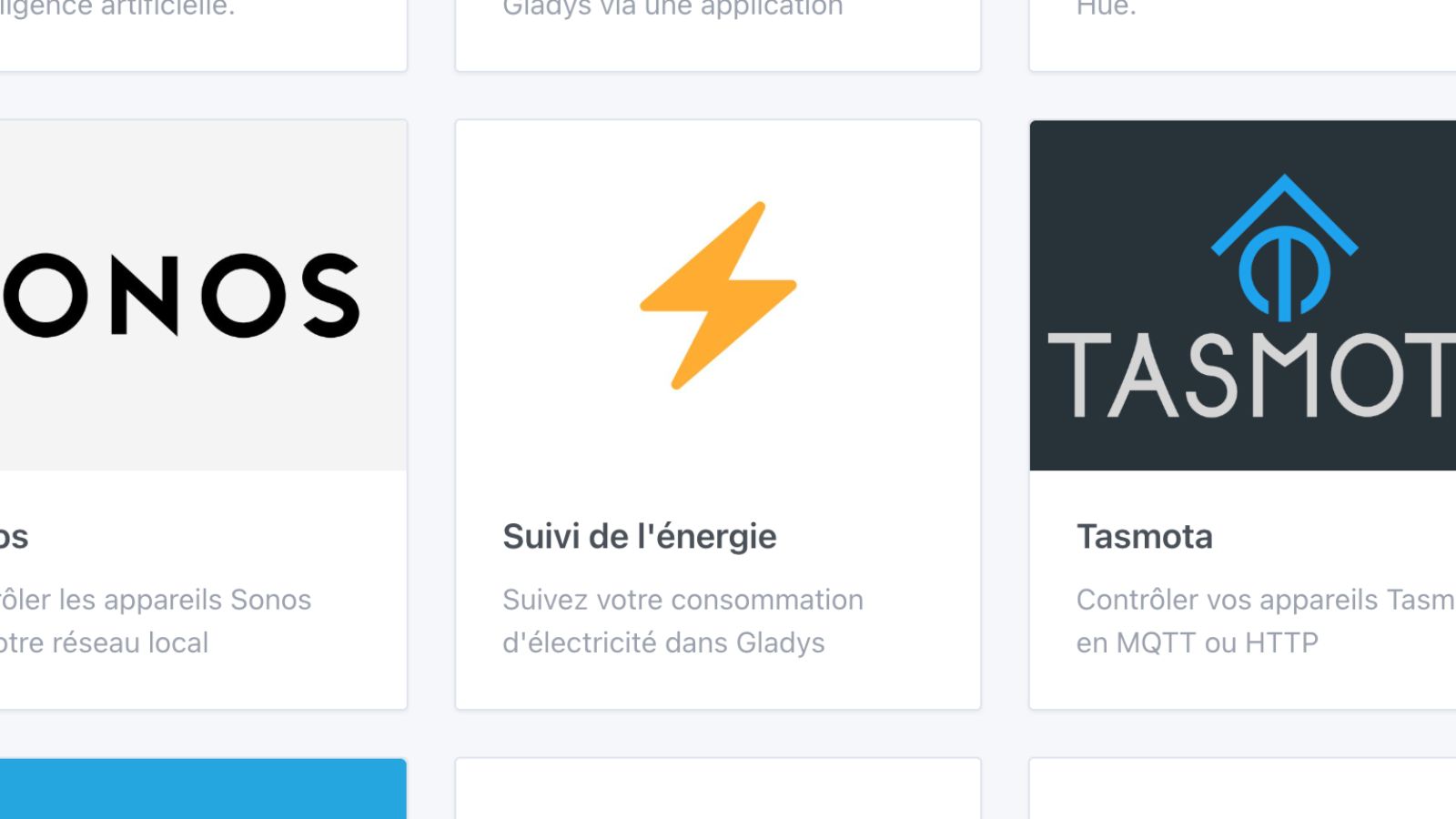The height and width of the screenshot is (819, 1456).
Task: Open the blank card below the energy card
Action: (x=718, y=790)
